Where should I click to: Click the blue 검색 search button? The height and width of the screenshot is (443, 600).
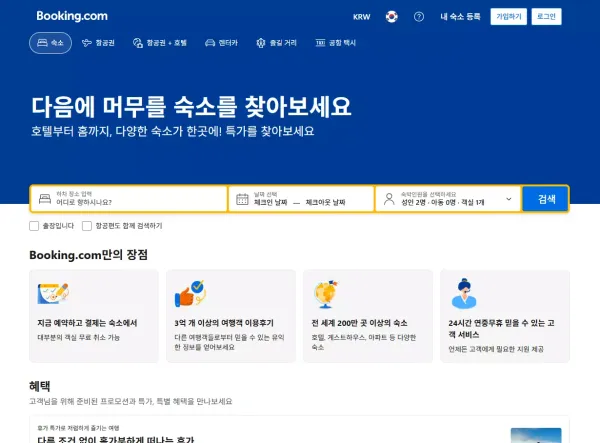click(x=546, y=199)
